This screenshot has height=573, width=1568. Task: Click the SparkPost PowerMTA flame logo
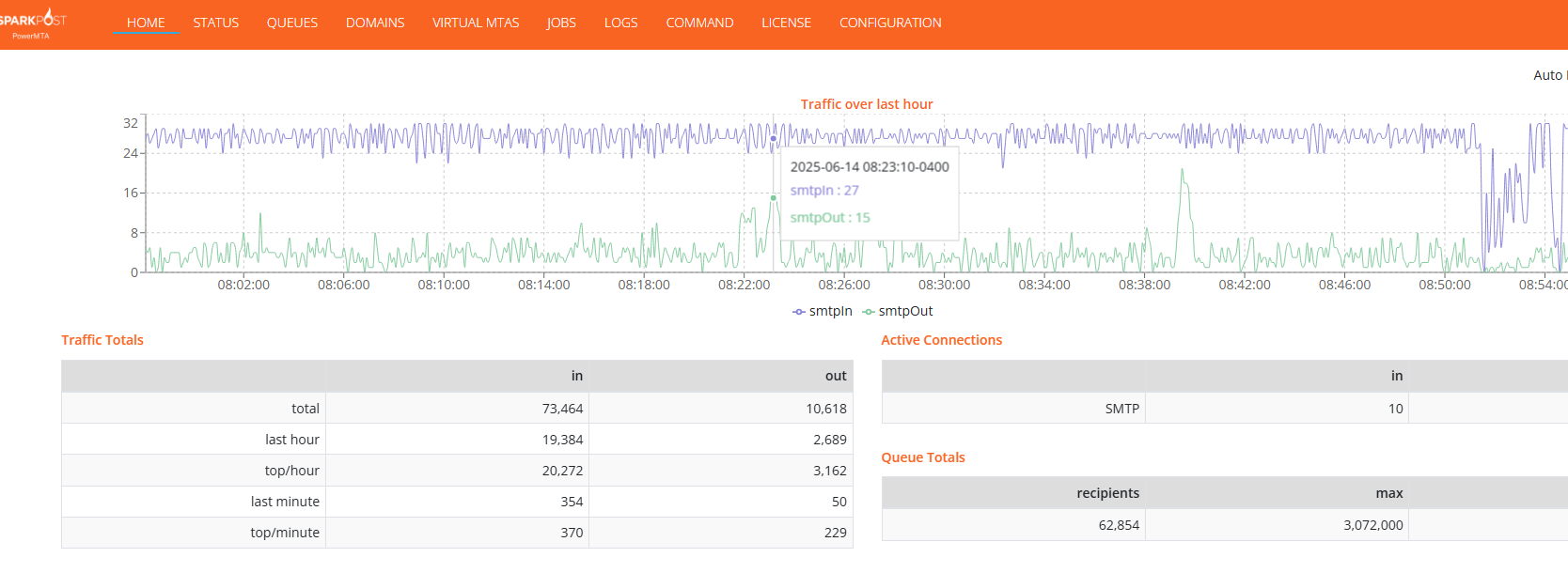click(x=33, y=23)
